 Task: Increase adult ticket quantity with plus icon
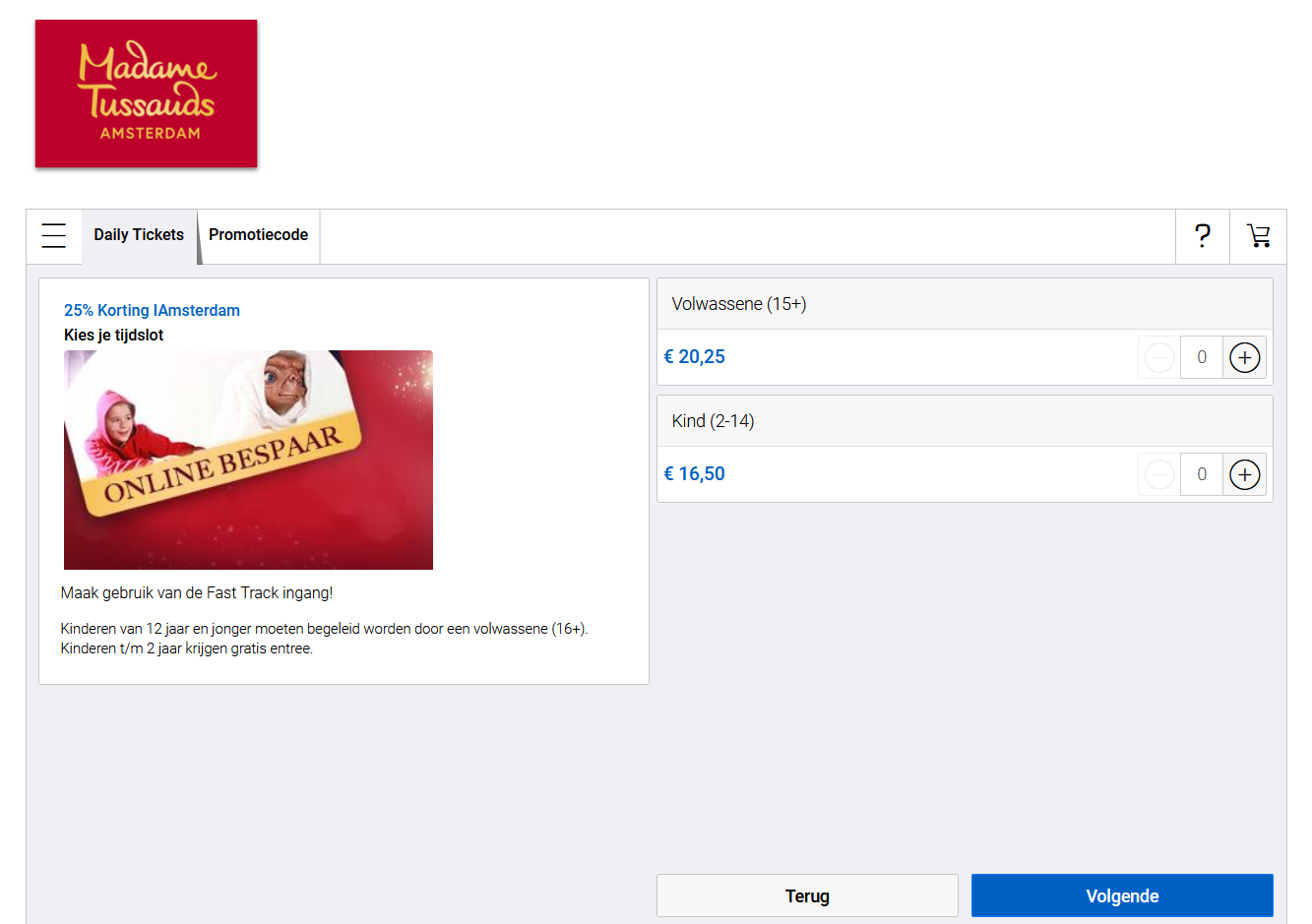pos(1245,357)
